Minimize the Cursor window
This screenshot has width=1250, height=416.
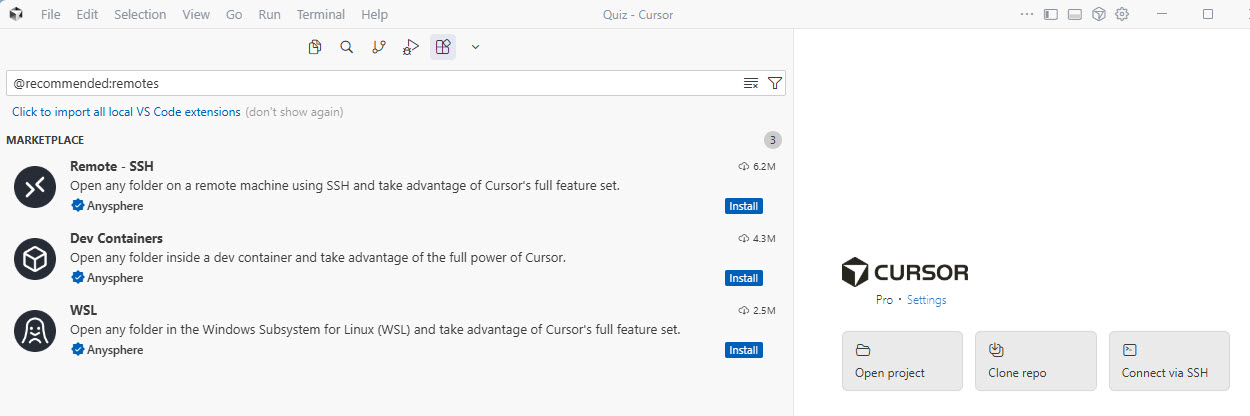(1161, 15)
